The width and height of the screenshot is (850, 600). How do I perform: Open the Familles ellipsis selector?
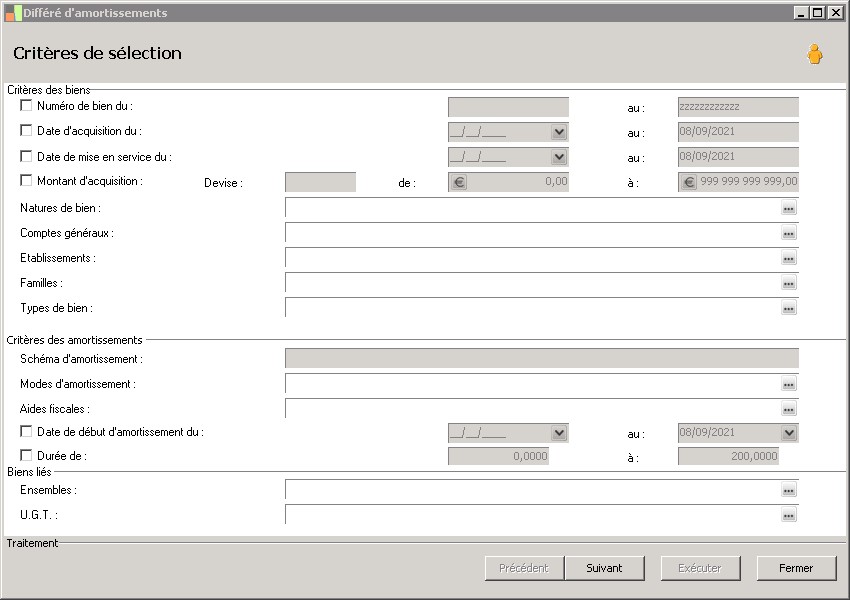tap(789, 283)
